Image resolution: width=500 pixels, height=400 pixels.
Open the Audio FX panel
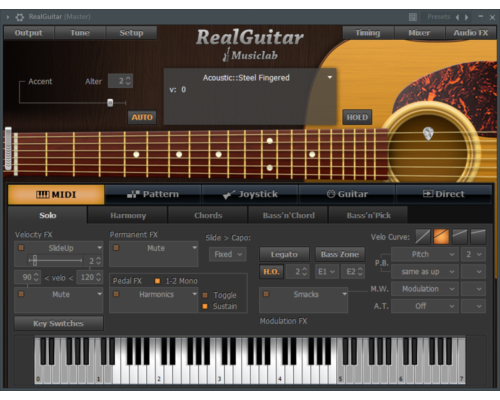coord(471,33)
